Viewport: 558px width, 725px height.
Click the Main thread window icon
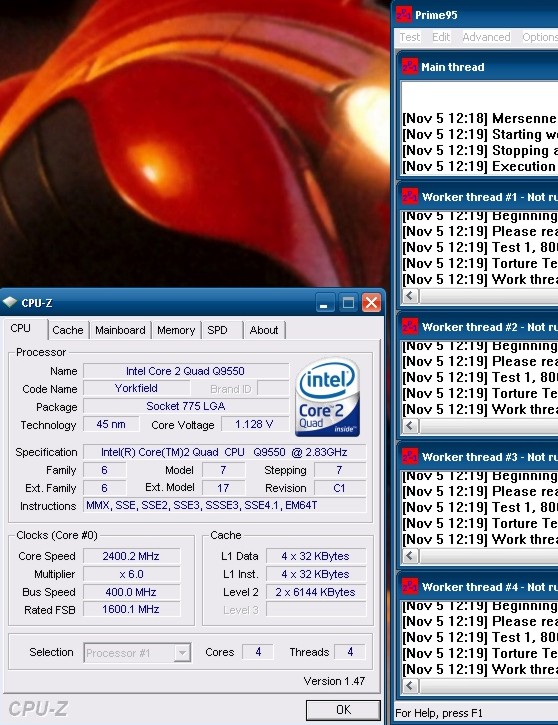pyautogui.click(x=410, y=67)
